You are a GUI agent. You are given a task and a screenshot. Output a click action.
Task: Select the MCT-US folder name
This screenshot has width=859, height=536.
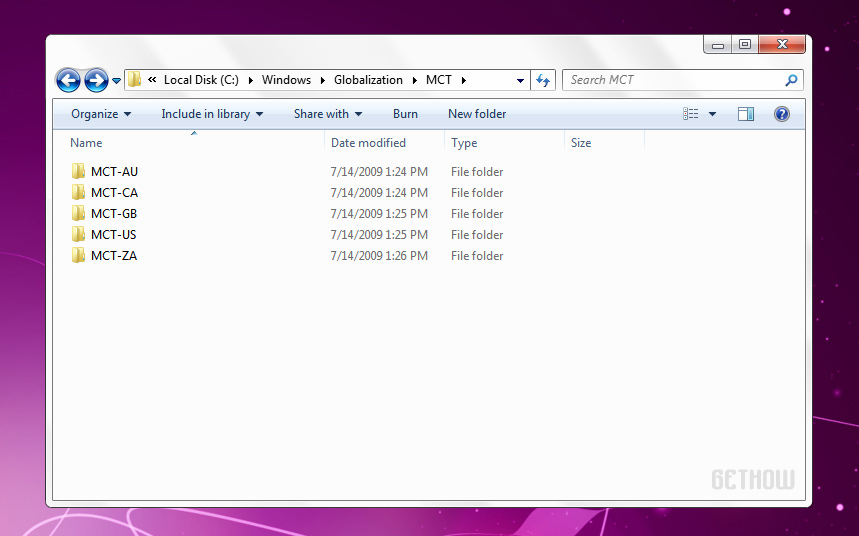[x=113, y=235]
